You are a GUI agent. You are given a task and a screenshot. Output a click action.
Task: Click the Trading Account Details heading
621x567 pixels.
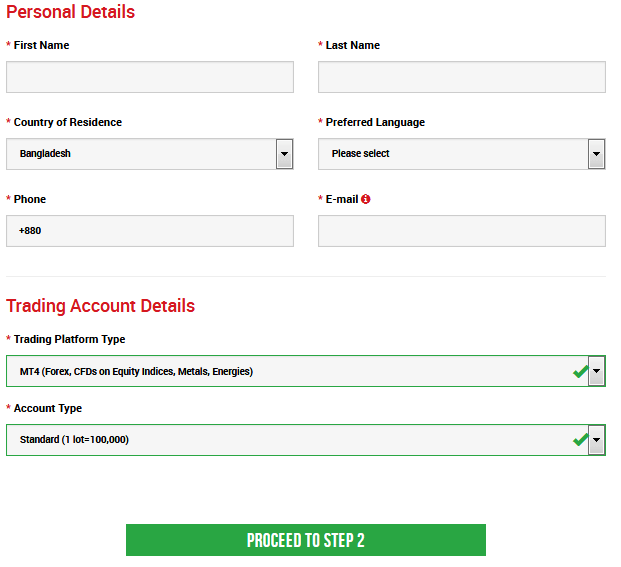[x=101, y=306]
